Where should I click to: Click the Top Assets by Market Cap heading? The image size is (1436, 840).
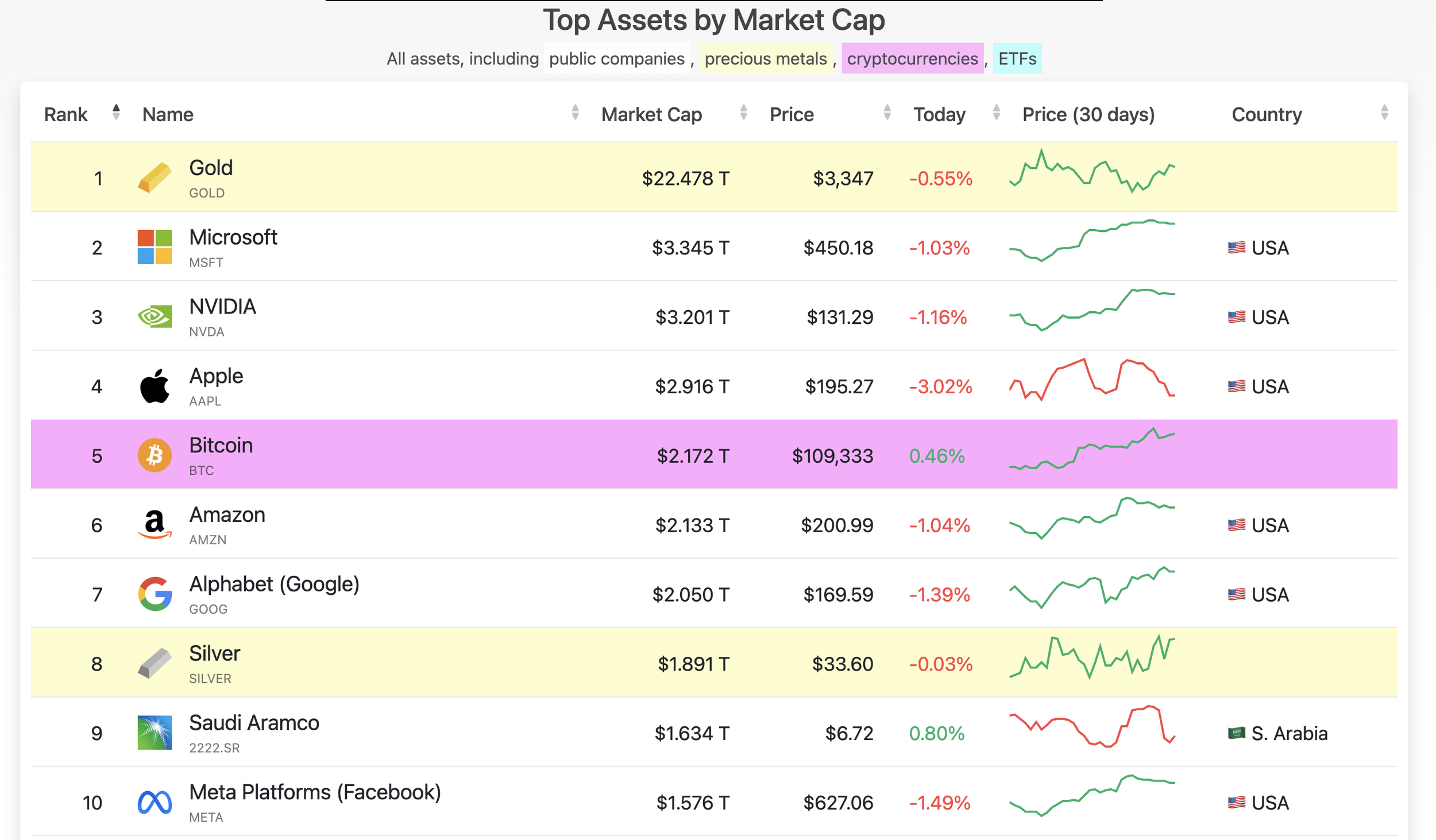click(714, 20)
